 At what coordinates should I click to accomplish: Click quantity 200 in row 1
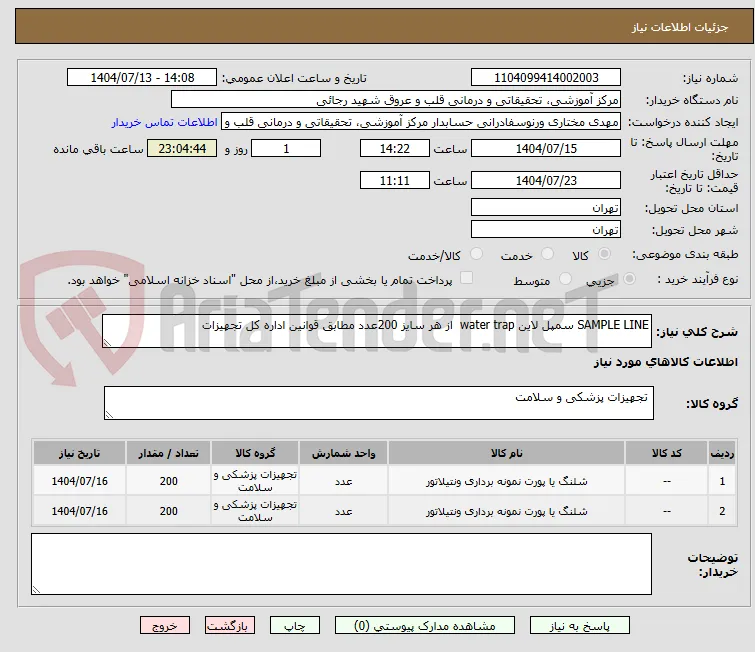169,481
